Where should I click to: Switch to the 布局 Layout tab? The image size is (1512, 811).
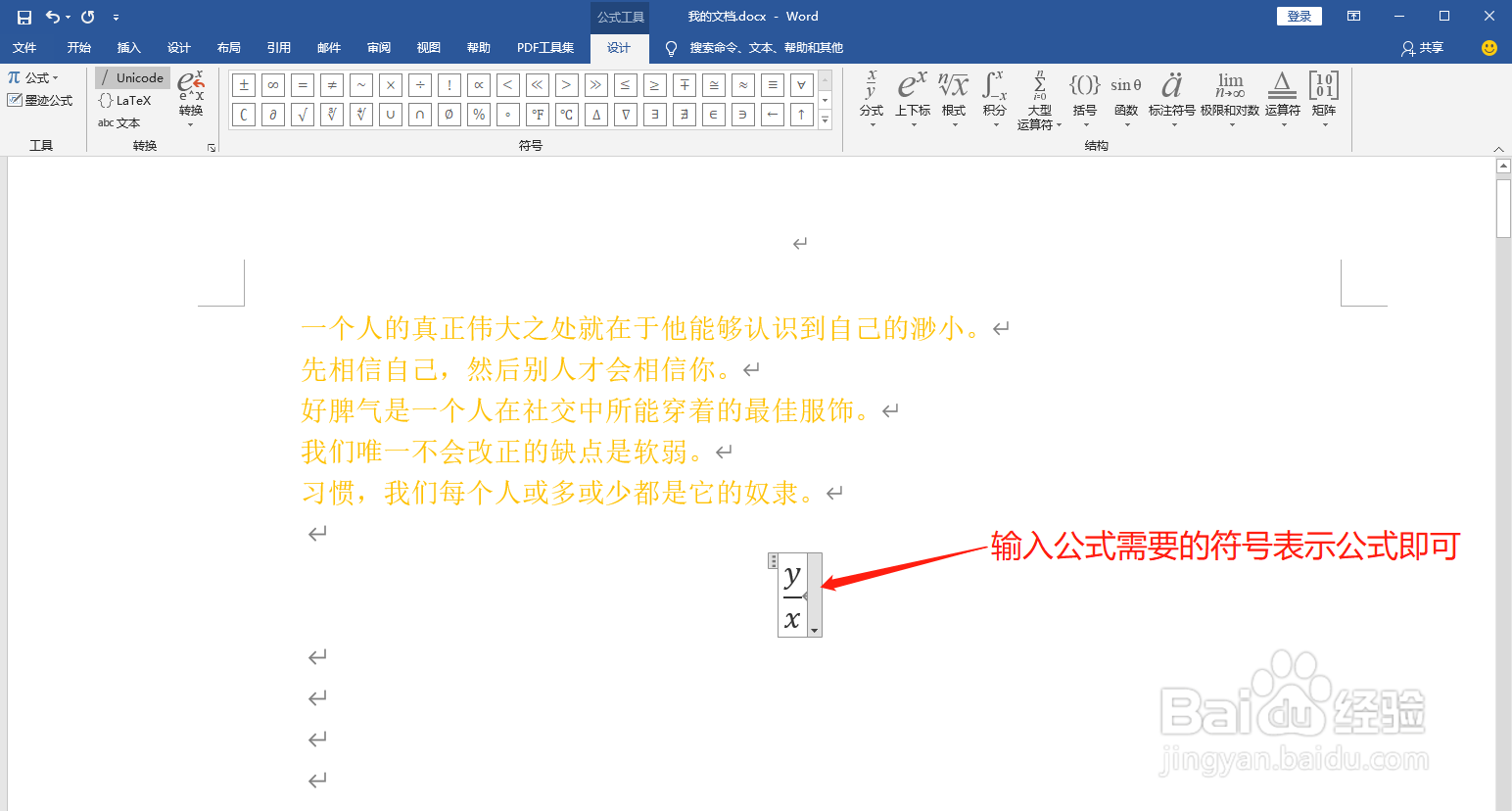[229, 47]
